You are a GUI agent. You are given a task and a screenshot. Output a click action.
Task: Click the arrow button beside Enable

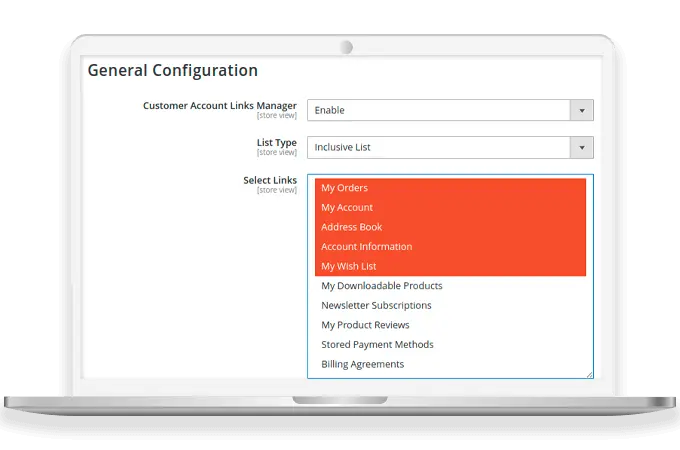pyautogui.click(x=581, y=110)
